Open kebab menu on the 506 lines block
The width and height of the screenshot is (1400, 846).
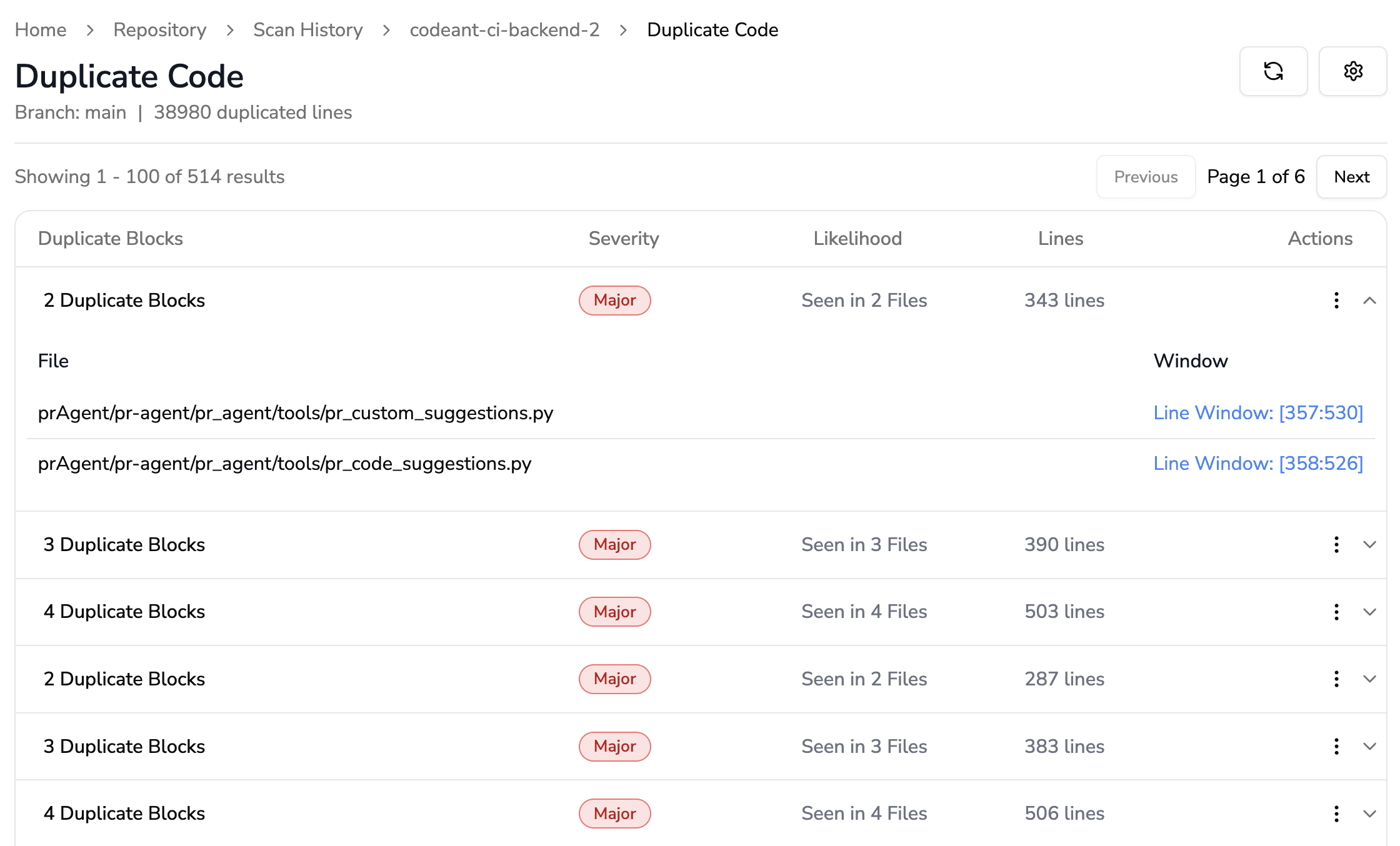point(1336,814)
